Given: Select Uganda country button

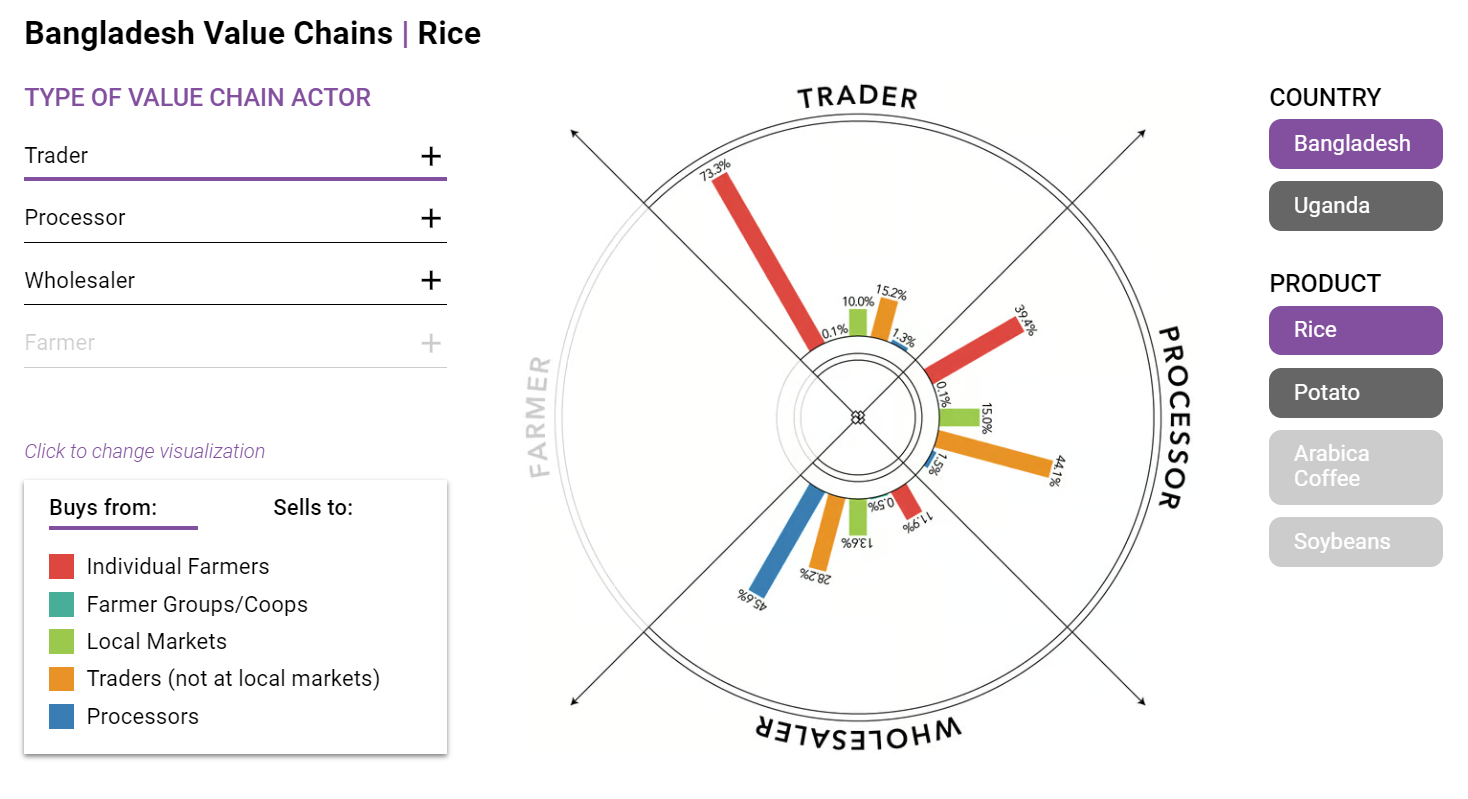Looking at the screenshot, I should point(1355,206).
